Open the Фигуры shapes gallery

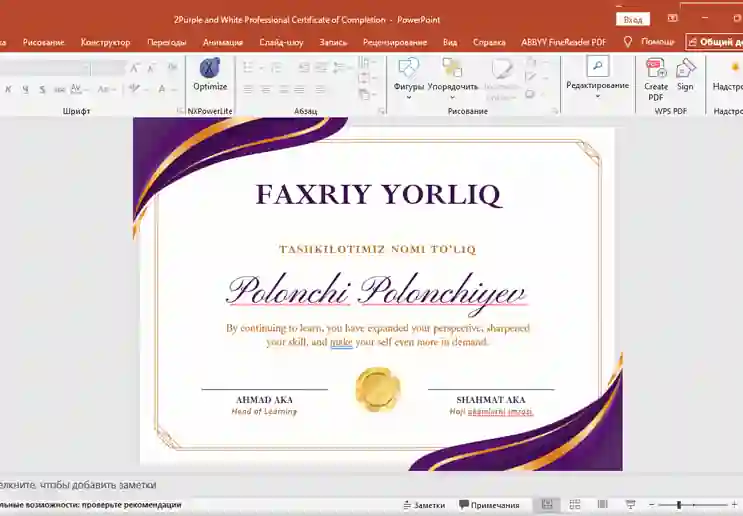pyautogui.click(x=408, y=78)
